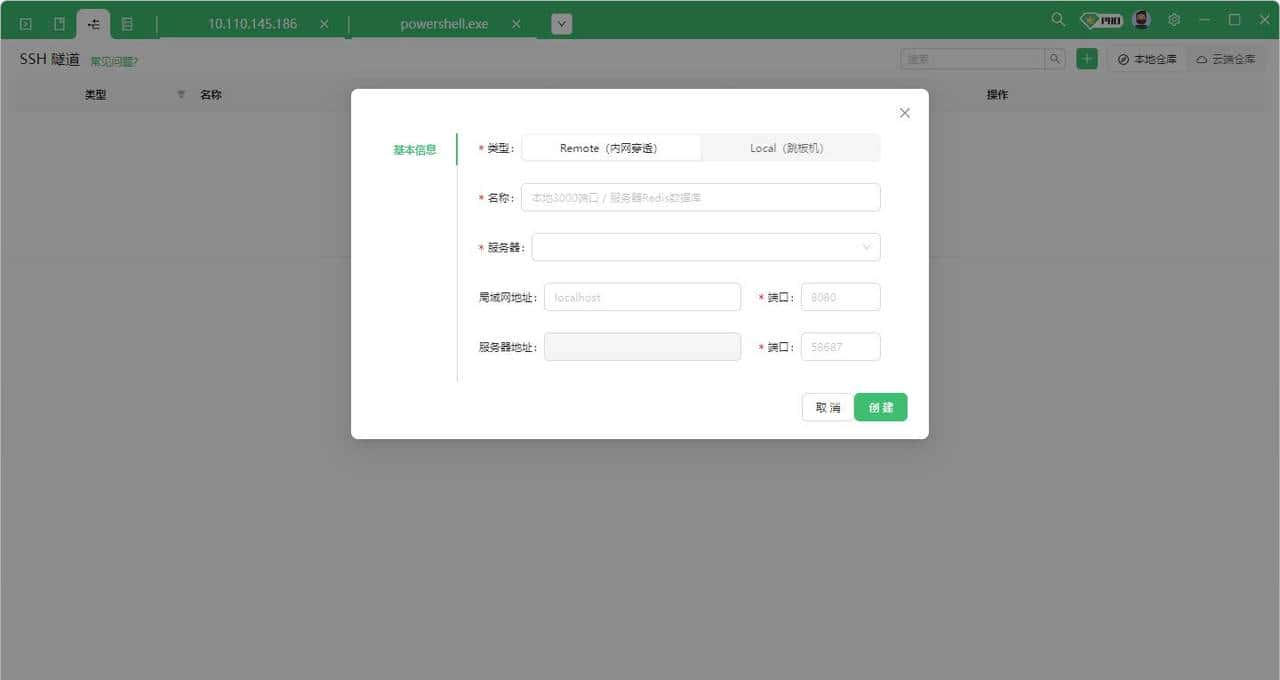Click the user avatar icon

tap(1142, 20)
